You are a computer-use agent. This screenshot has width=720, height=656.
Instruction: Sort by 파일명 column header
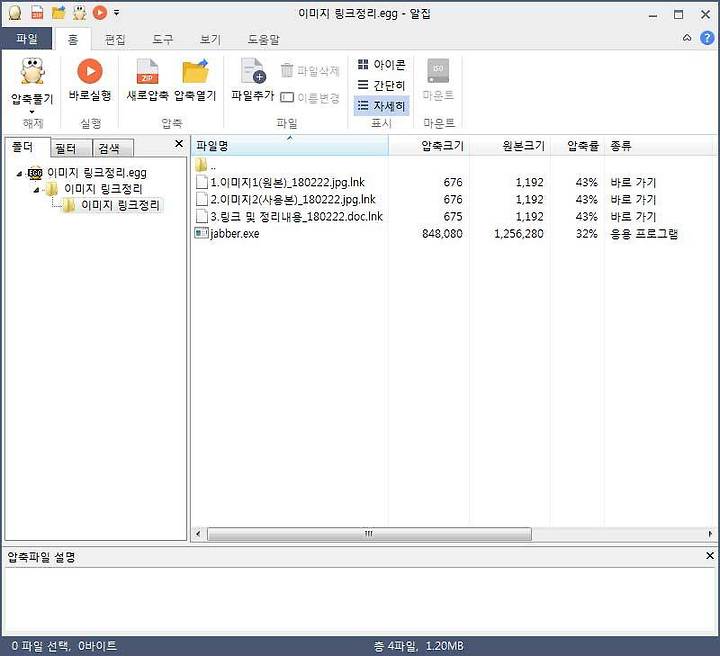(x=290, y=146)
